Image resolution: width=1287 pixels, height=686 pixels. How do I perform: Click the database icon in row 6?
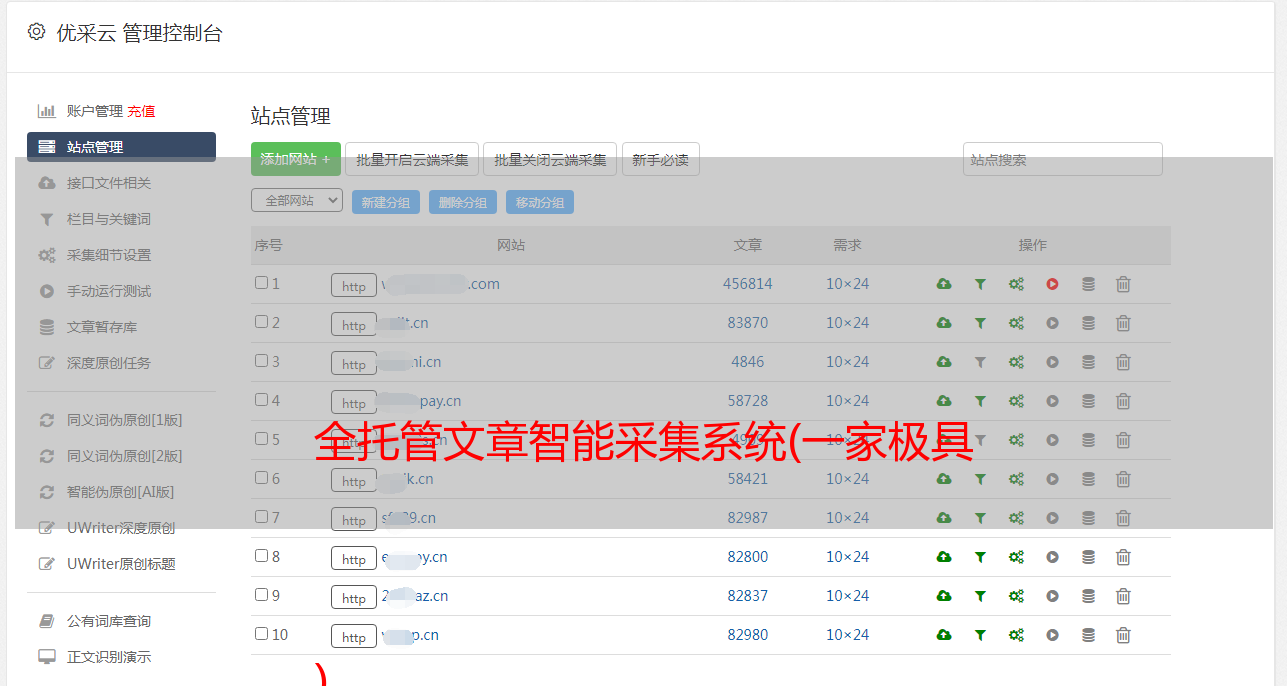(x=1088, y=479)
